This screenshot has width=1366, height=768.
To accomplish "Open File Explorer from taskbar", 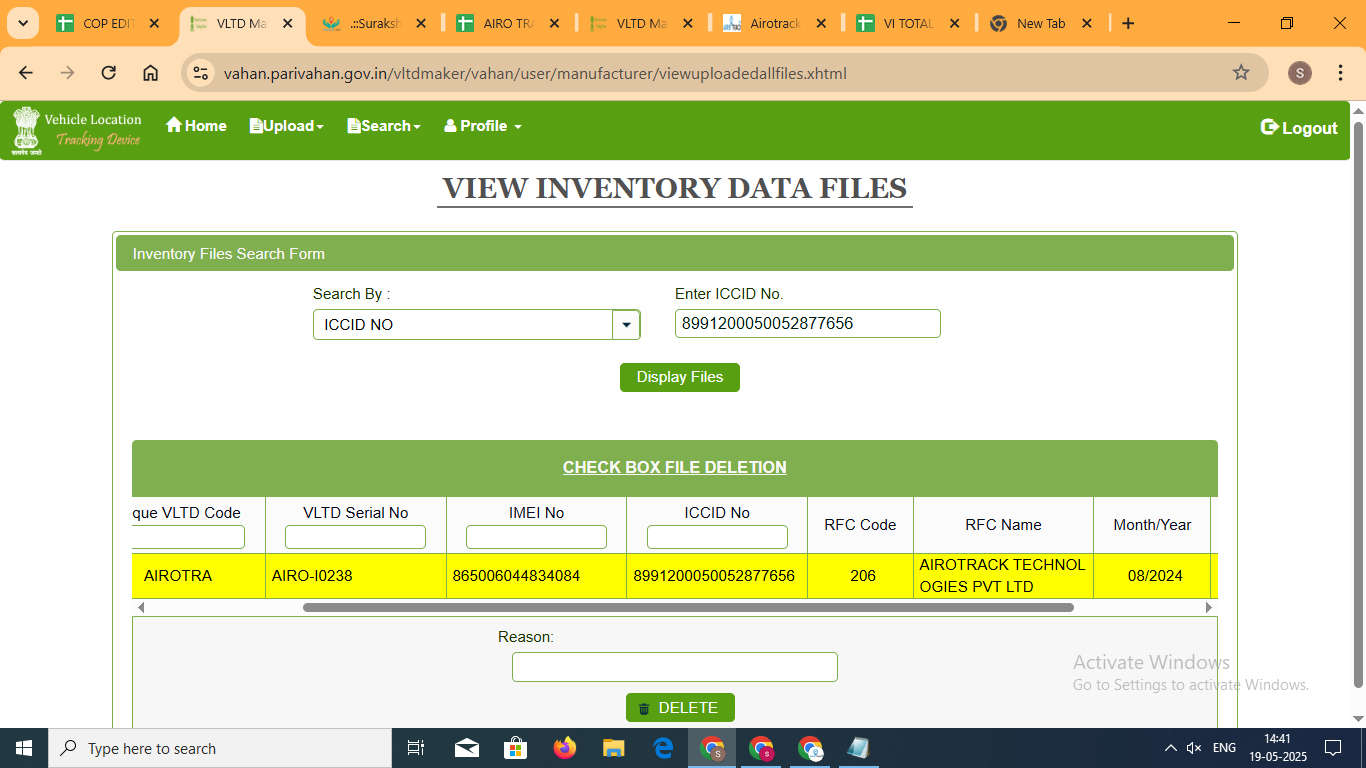I will coord(614,748).
